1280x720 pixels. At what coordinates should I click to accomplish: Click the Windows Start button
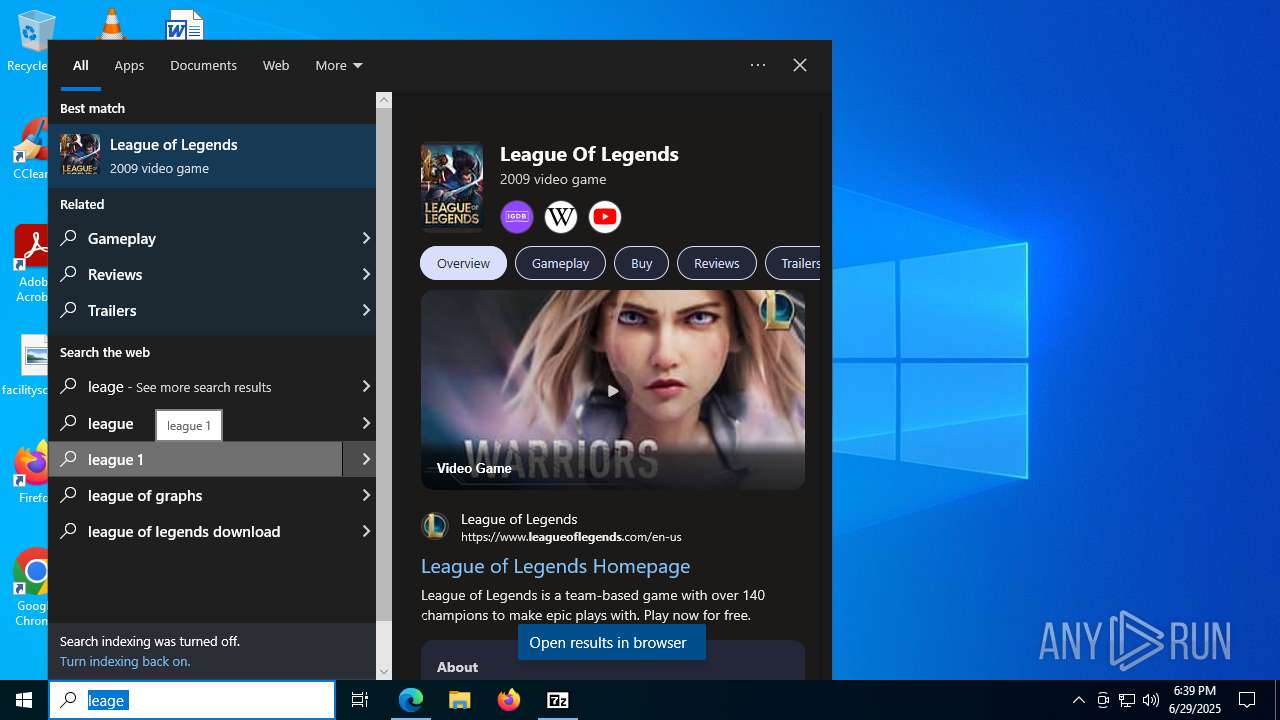[x=24, y=700]
